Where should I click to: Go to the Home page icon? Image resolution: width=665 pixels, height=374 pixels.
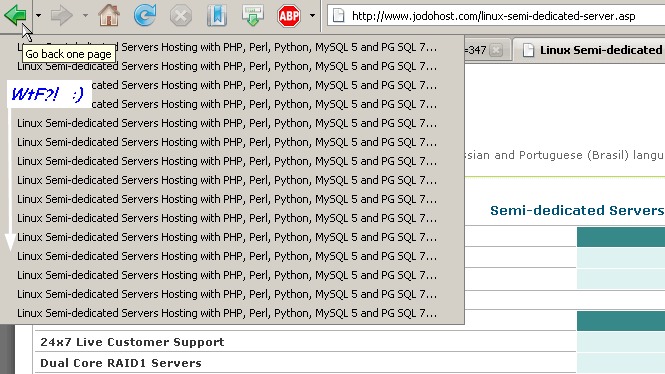(109, 16)
